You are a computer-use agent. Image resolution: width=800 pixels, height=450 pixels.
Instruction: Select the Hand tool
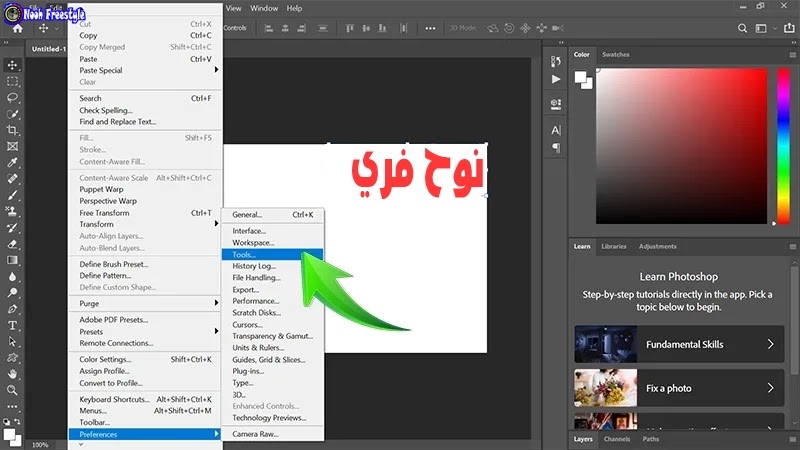pyautogui.click(x=12, y=374)
